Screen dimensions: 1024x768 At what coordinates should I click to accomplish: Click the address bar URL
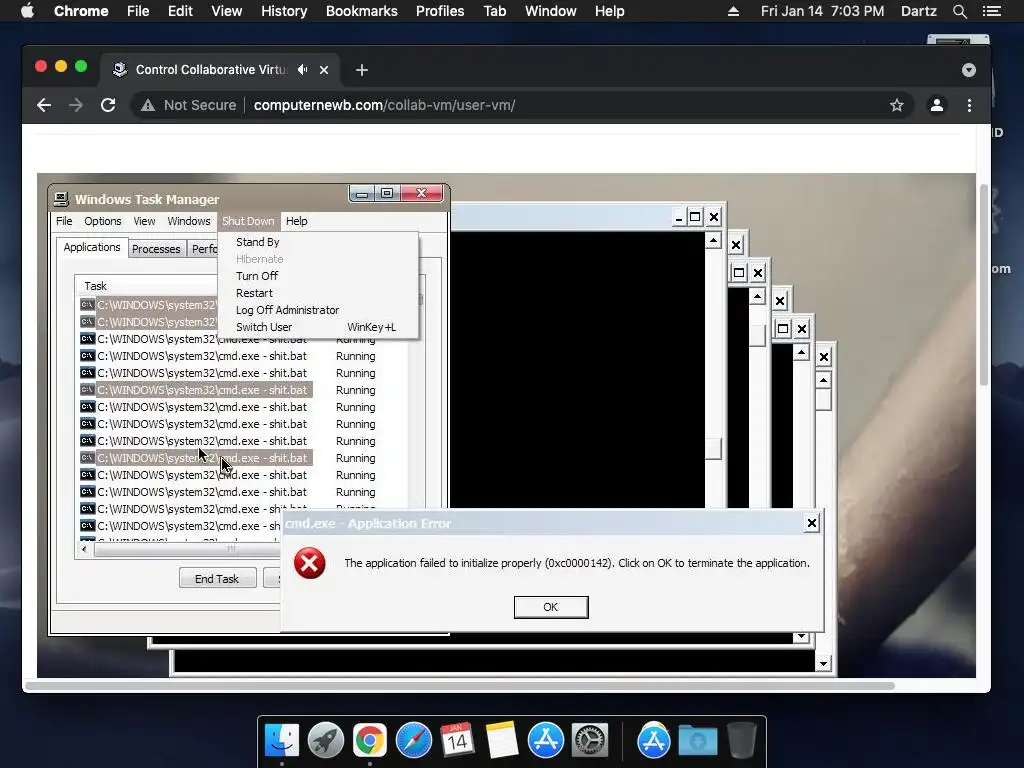(384, 105)
